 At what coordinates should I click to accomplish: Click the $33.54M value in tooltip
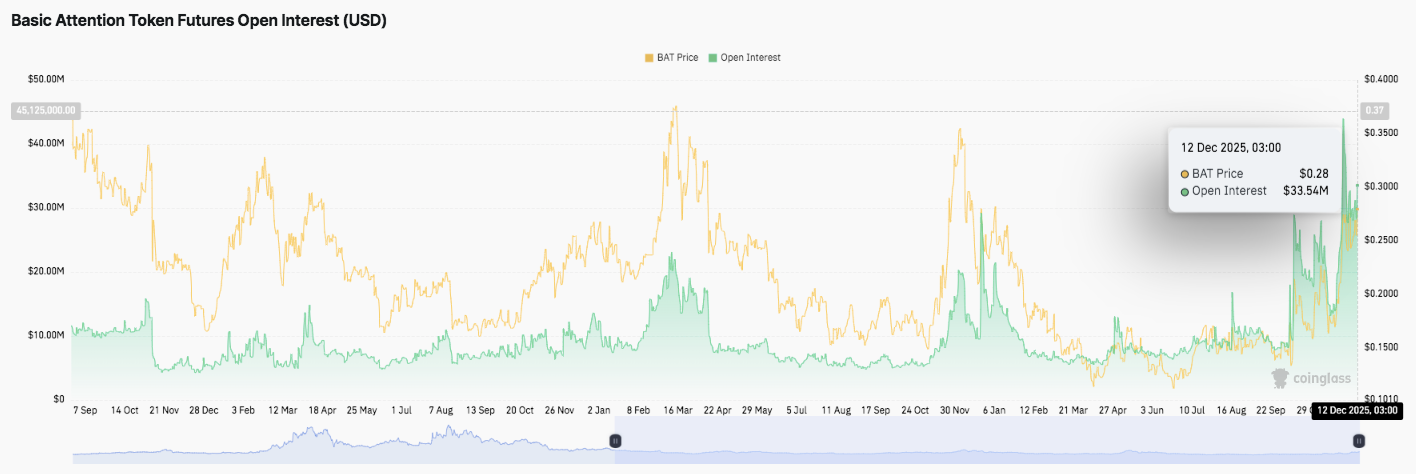(x=1305, y=191)
